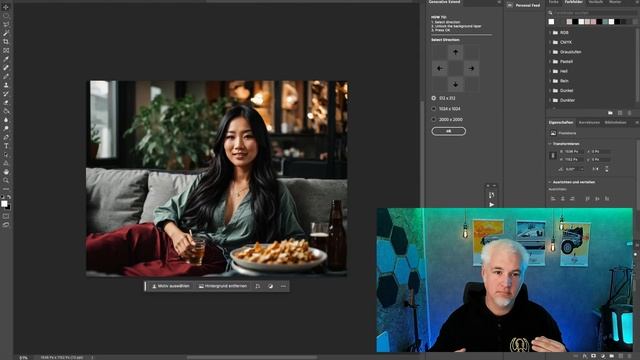Click the delete swatch trash icon
Screen dimensions: 640x360
click(x=630, y=113)
